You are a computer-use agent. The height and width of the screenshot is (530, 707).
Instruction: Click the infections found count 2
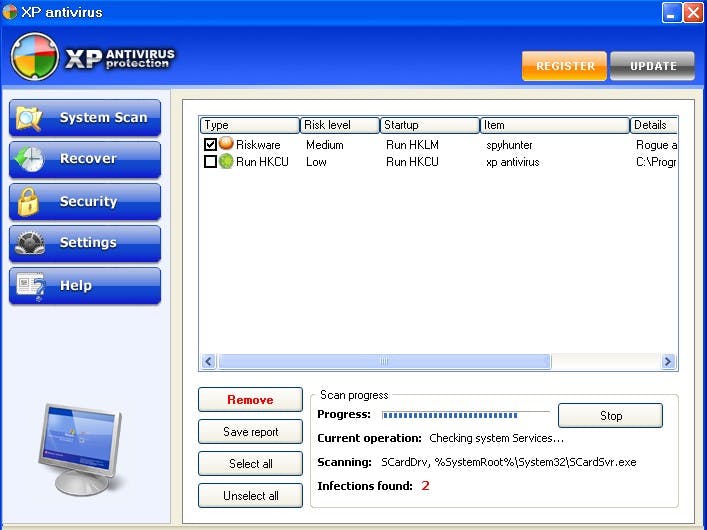tap(425, 486)
